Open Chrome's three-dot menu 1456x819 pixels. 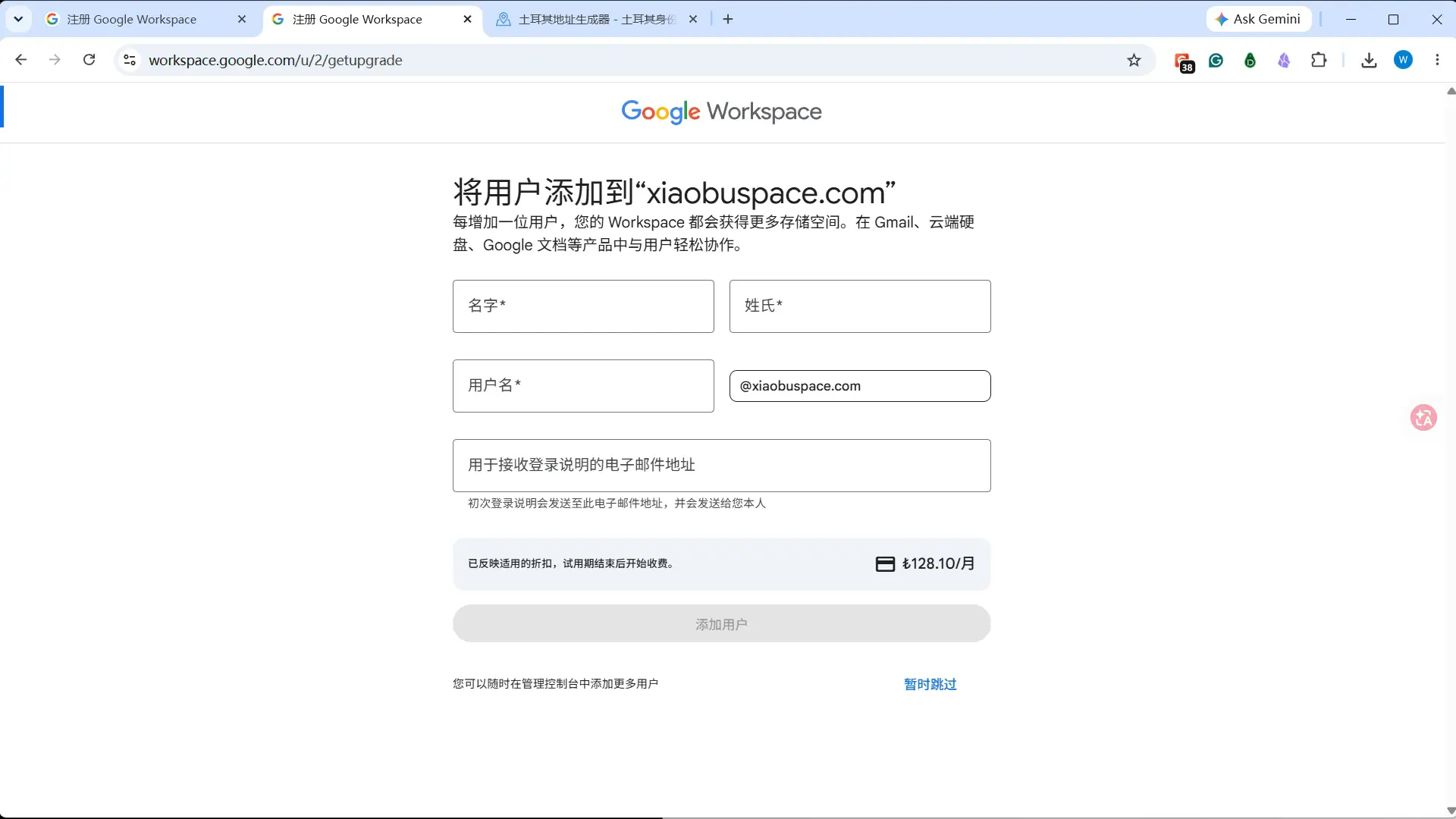click(1437, 60)
